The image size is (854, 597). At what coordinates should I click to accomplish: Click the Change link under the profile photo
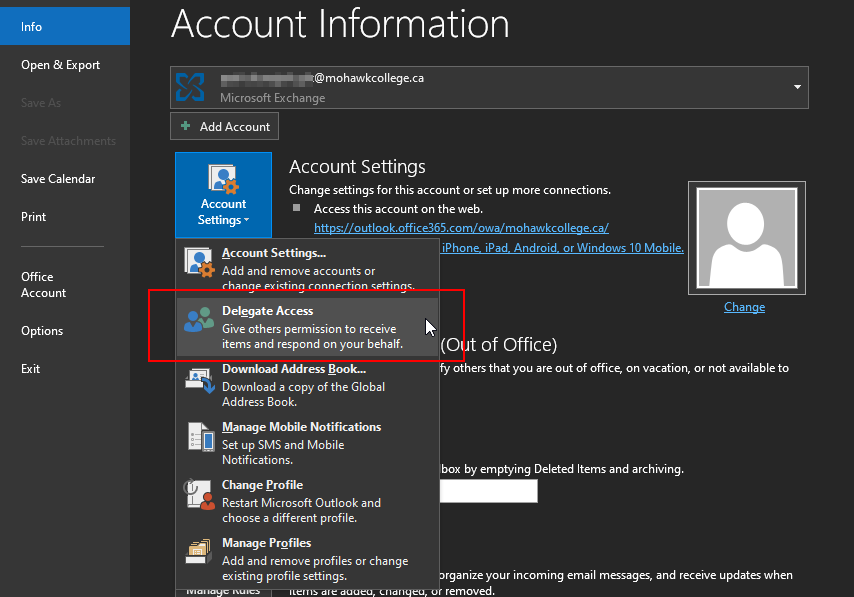(x=744, y=307)
